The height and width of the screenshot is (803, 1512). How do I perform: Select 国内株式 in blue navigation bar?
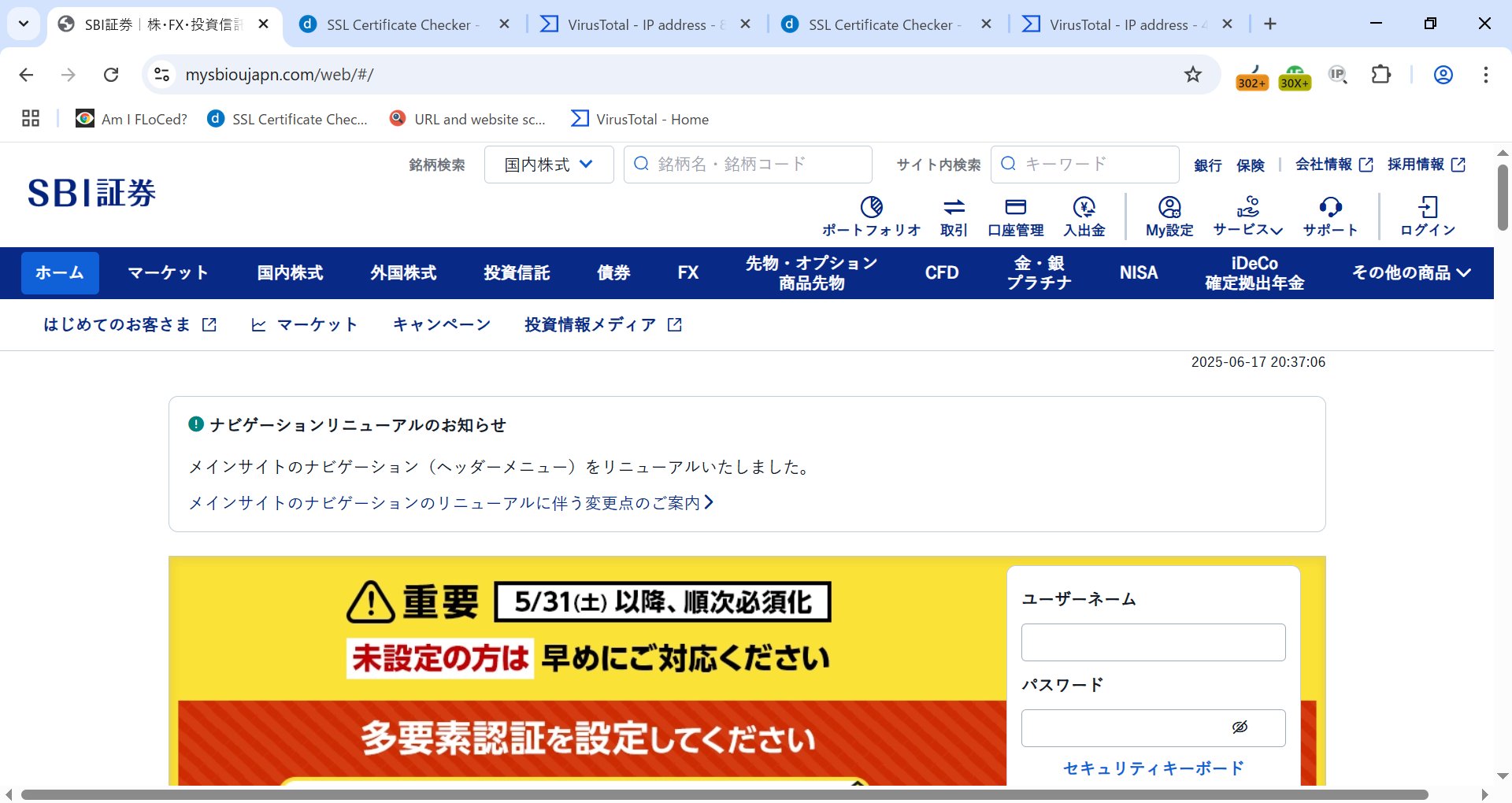(290, 273)
